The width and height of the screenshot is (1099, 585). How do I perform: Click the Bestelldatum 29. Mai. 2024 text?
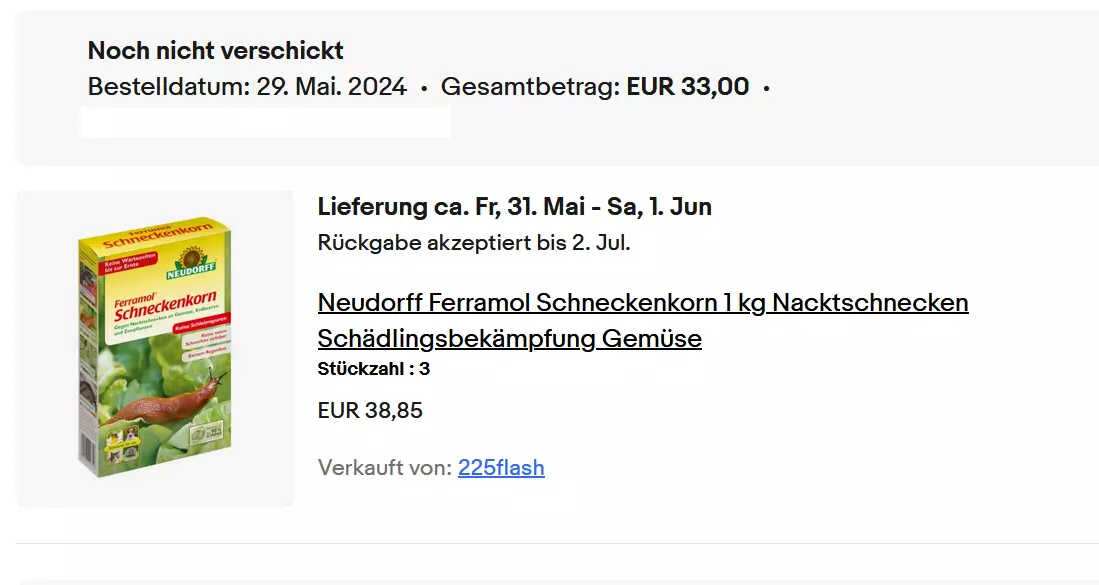click(x=247, y=87)
